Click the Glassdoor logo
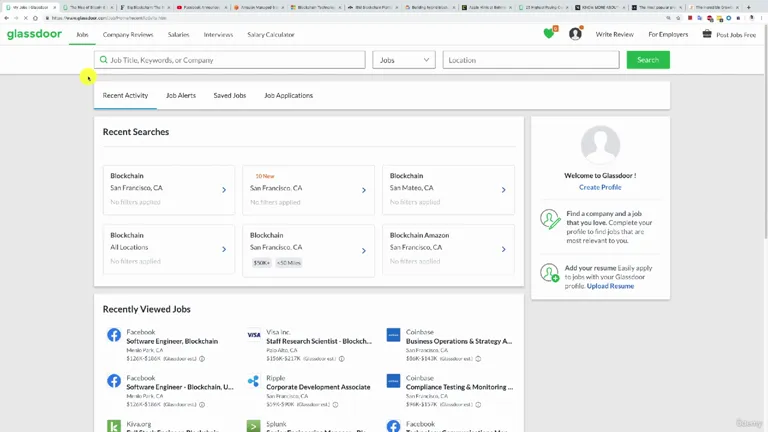The image size is (768, 432). [34, 34]
